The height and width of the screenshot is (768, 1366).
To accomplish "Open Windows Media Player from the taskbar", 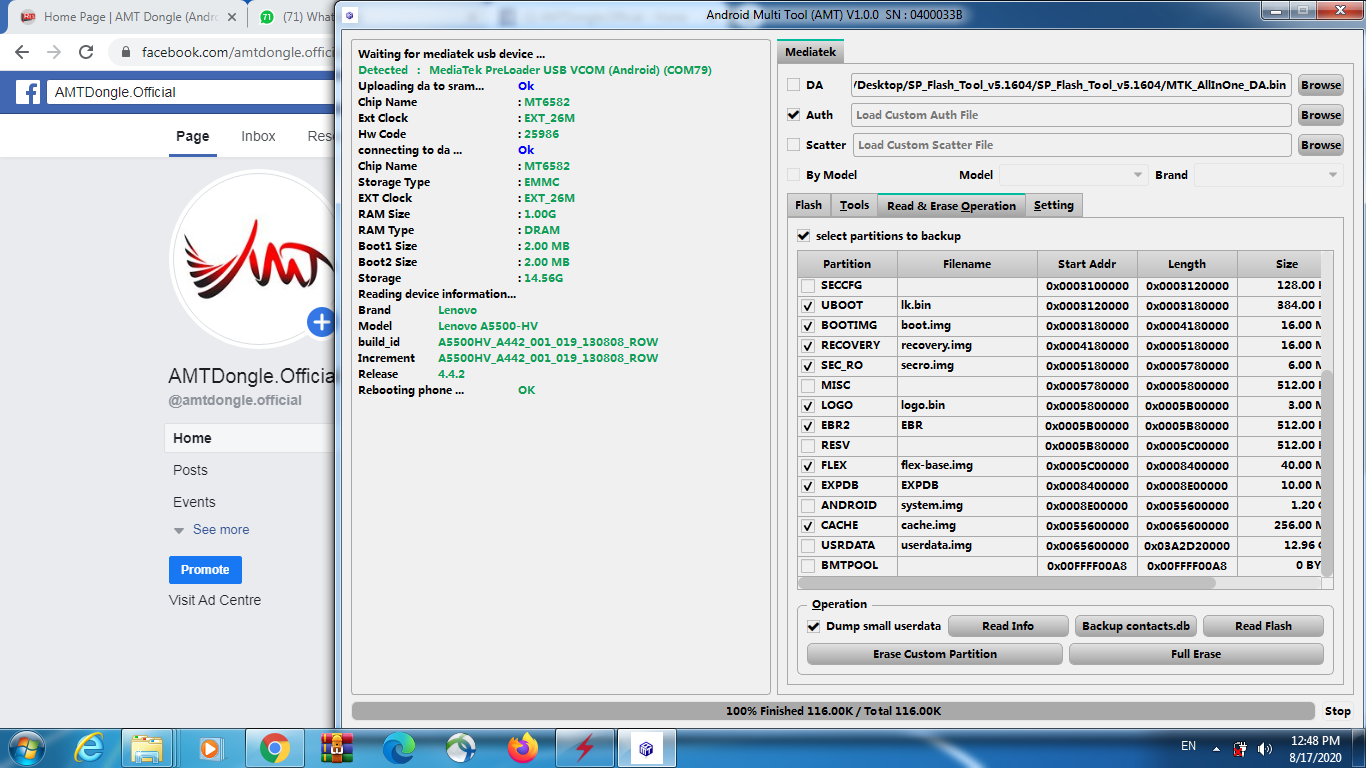I will point(210,747).
